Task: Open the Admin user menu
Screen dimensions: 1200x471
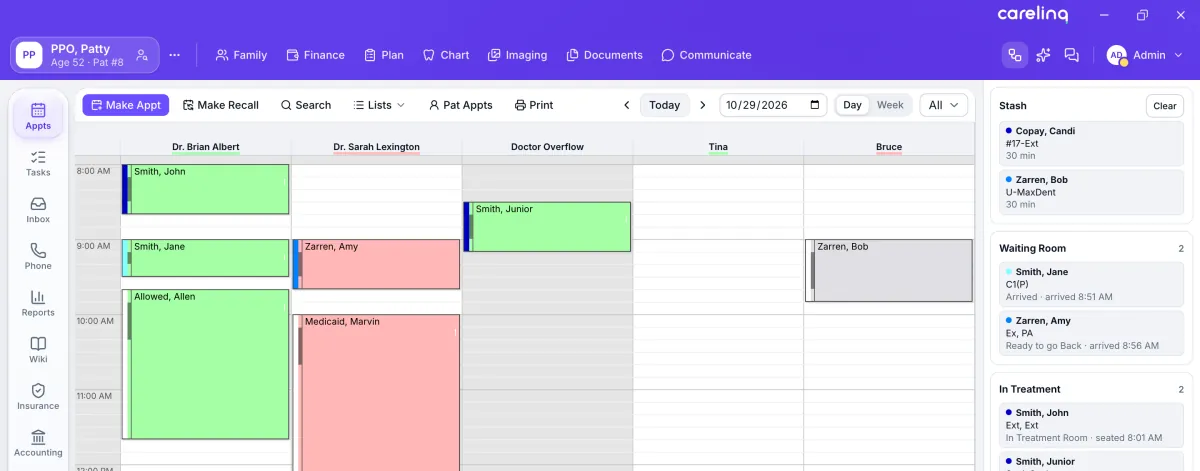Action: 1146,55
